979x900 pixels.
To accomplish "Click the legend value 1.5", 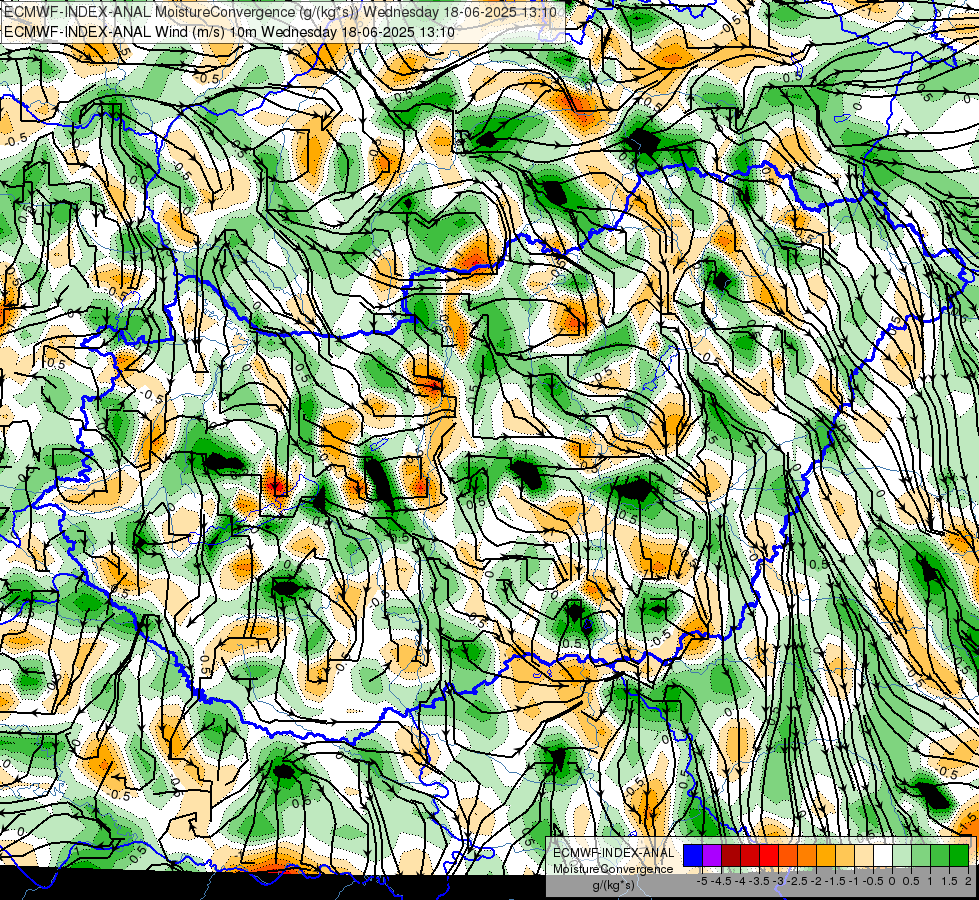I will tap(950, 881).
